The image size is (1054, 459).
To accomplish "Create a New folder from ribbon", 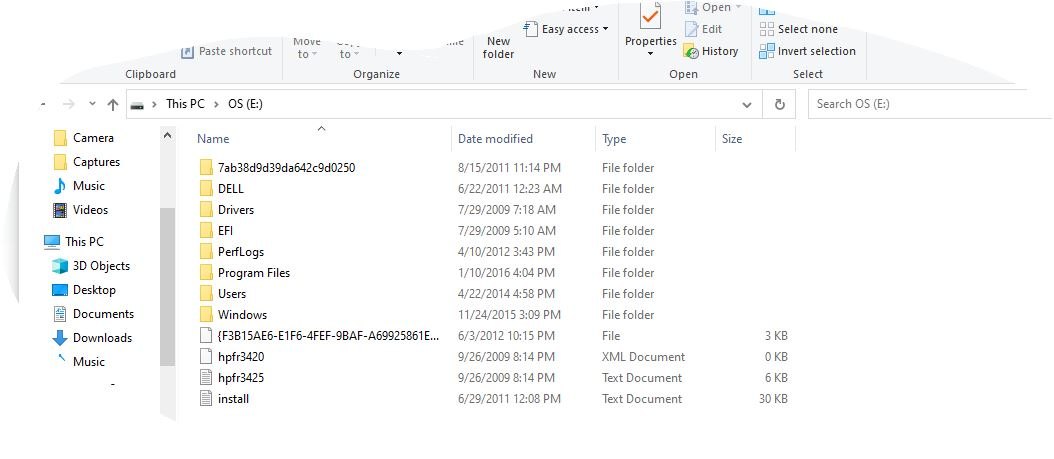I will coord(498,48).
